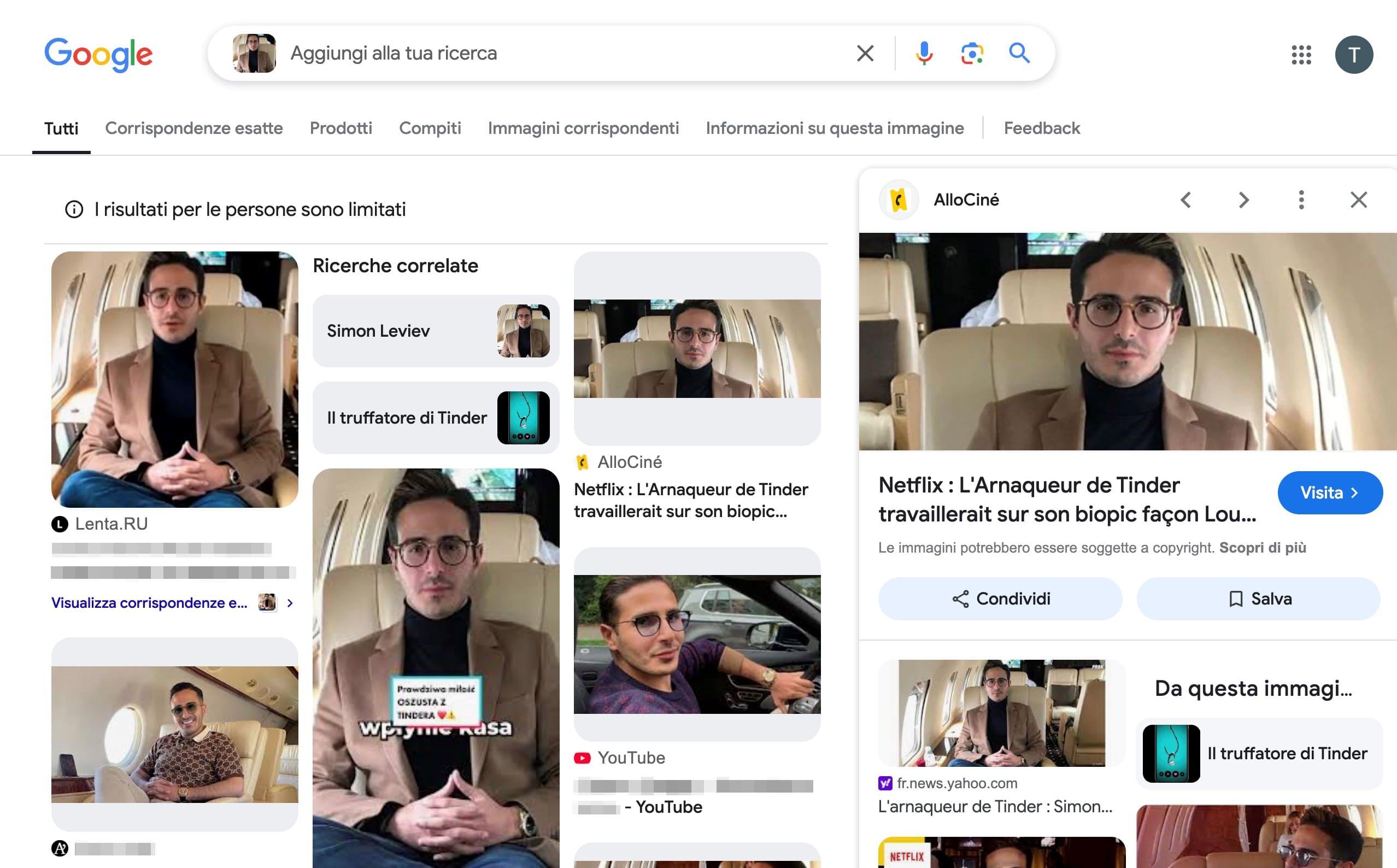This screenshot has height=868, width=1397.
Task: Start voice search with microphone icon
Action: [x=924, y=54]
